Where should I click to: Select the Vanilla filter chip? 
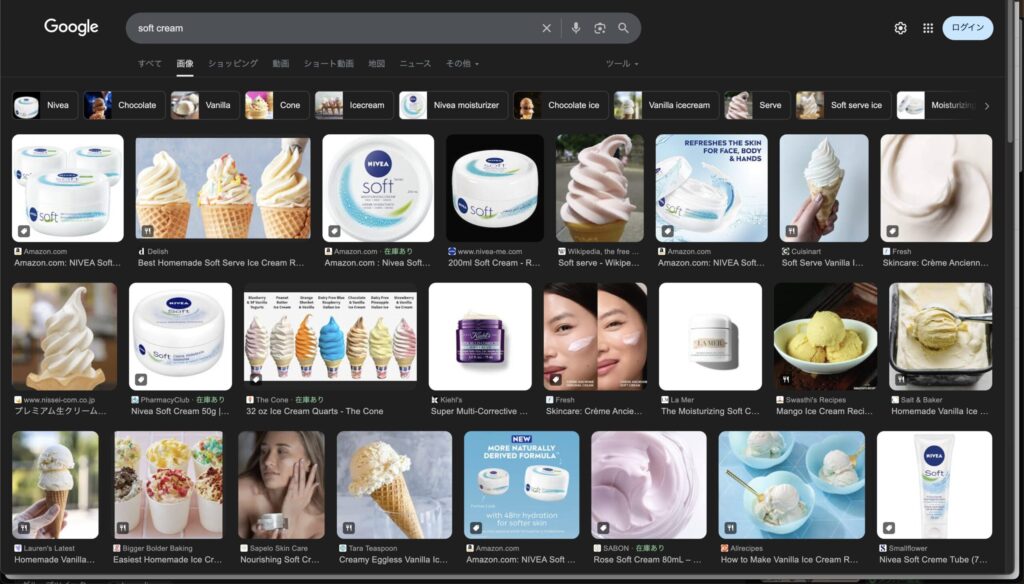pyautogui.click(x=205, y=105)
